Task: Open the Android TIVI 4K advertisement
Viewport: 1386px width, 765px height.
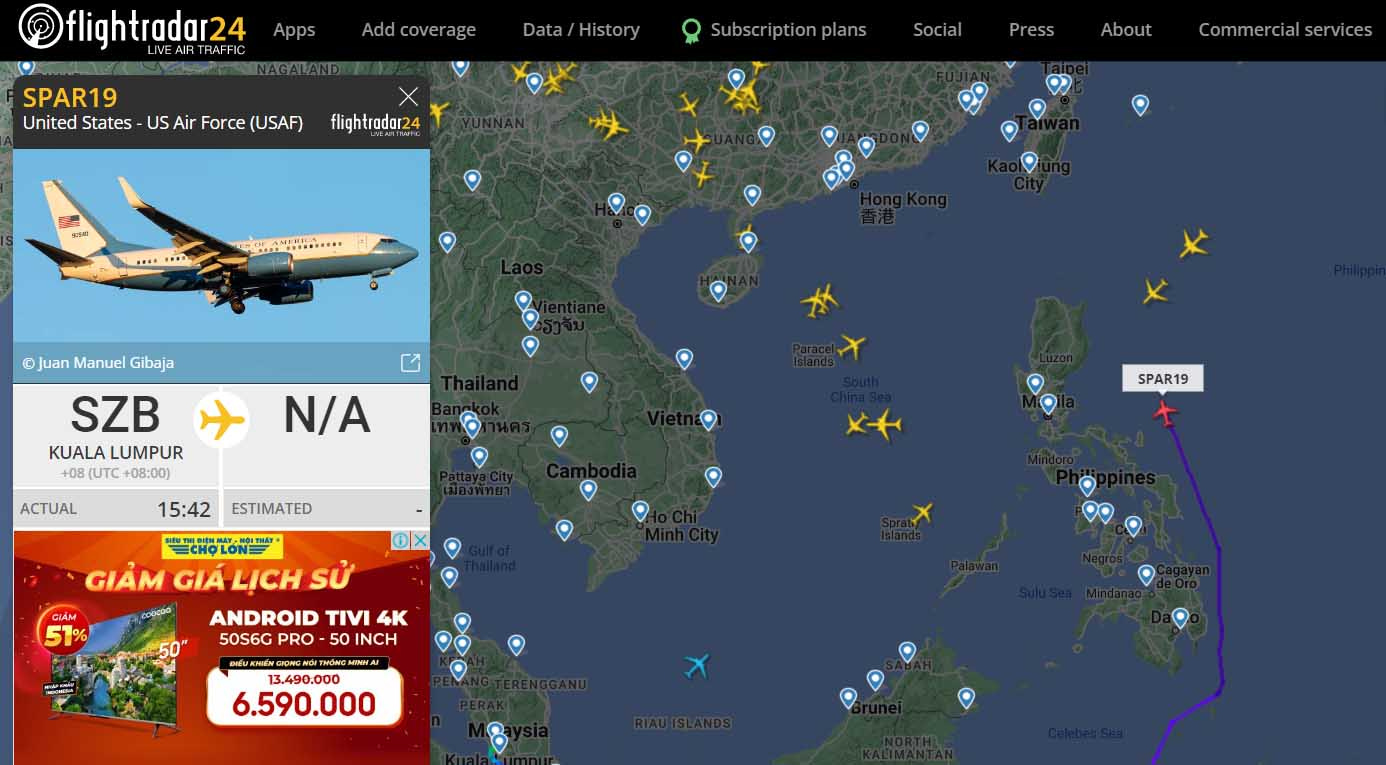Action: point(221,648)
